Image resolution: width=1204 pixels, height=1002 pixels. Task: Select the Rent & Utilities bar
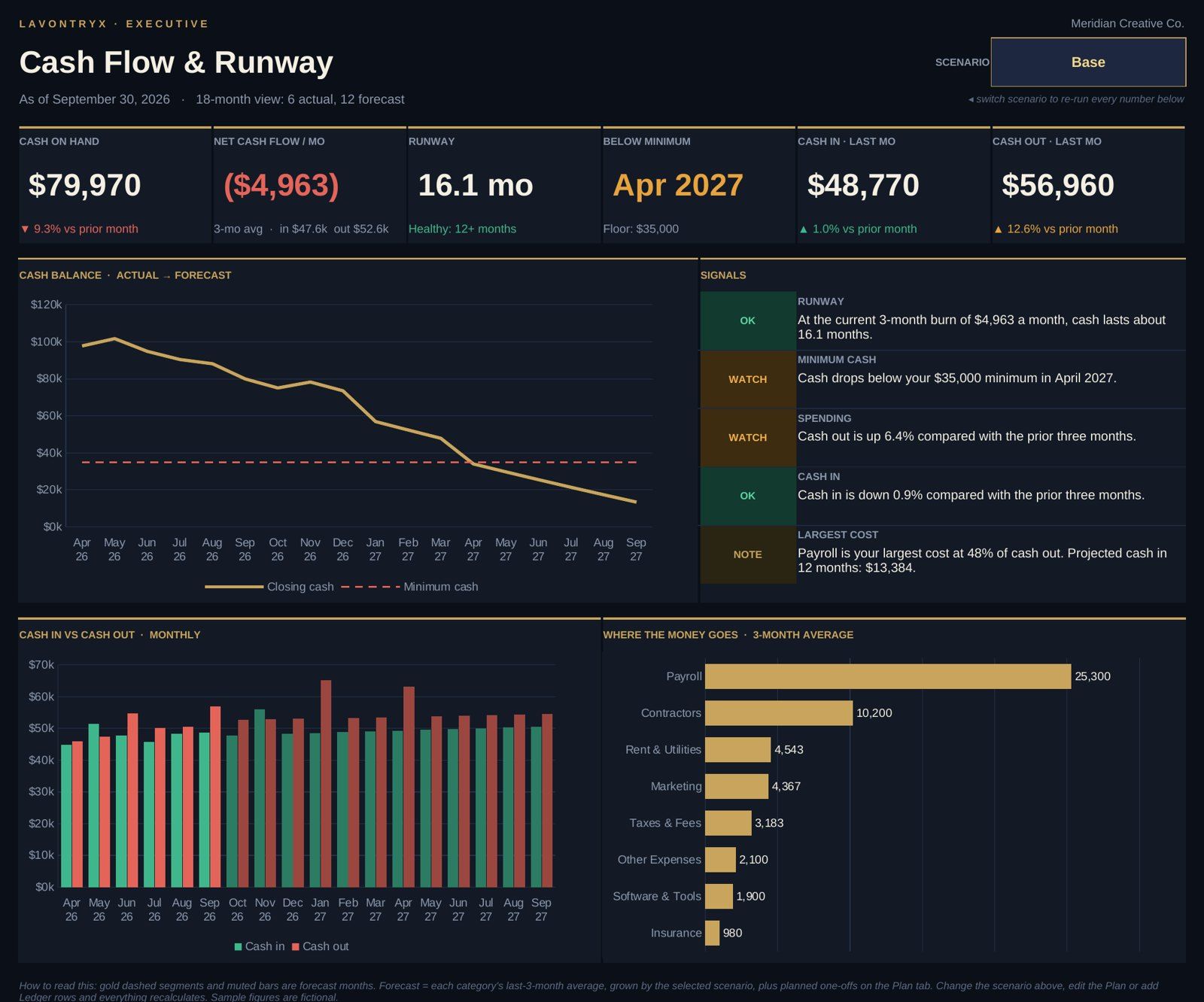pos(737,749)
